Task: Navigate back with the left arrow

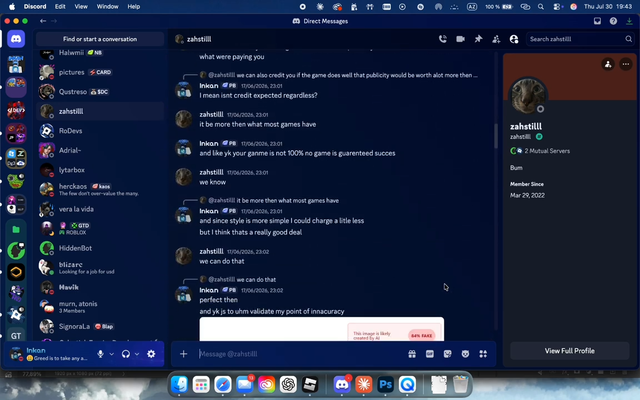Action: (43, 21)
